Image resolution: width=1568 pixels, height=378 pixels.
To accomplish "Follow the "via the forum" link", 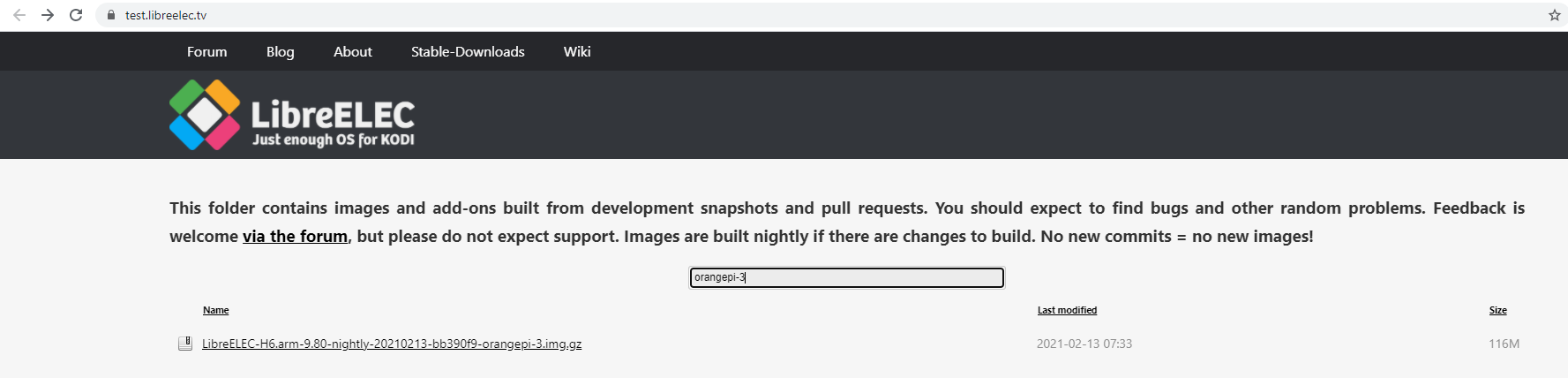I will (295, 237).
